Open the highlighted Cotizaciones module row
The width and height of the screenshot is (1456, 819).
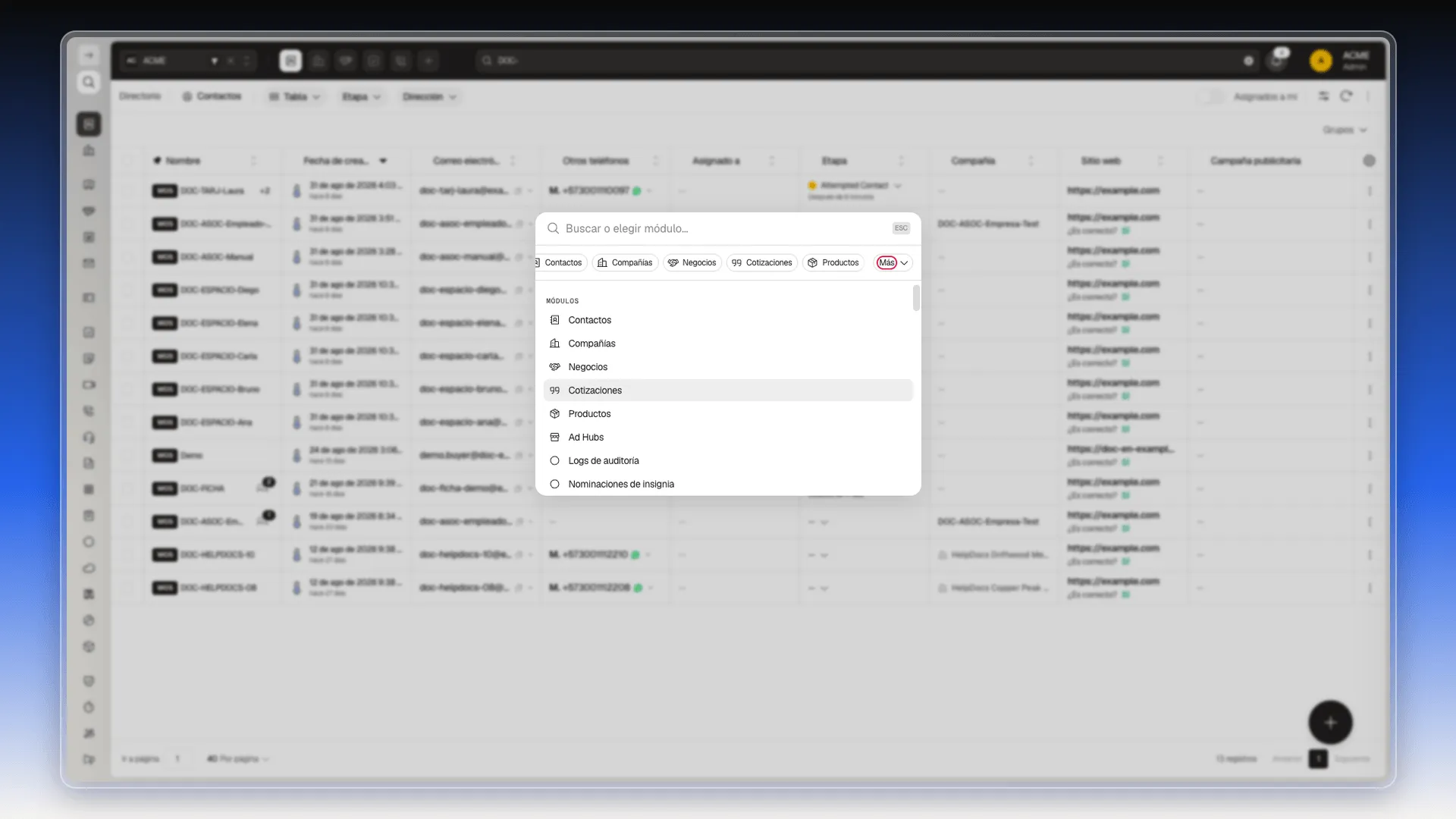point(728,391)
